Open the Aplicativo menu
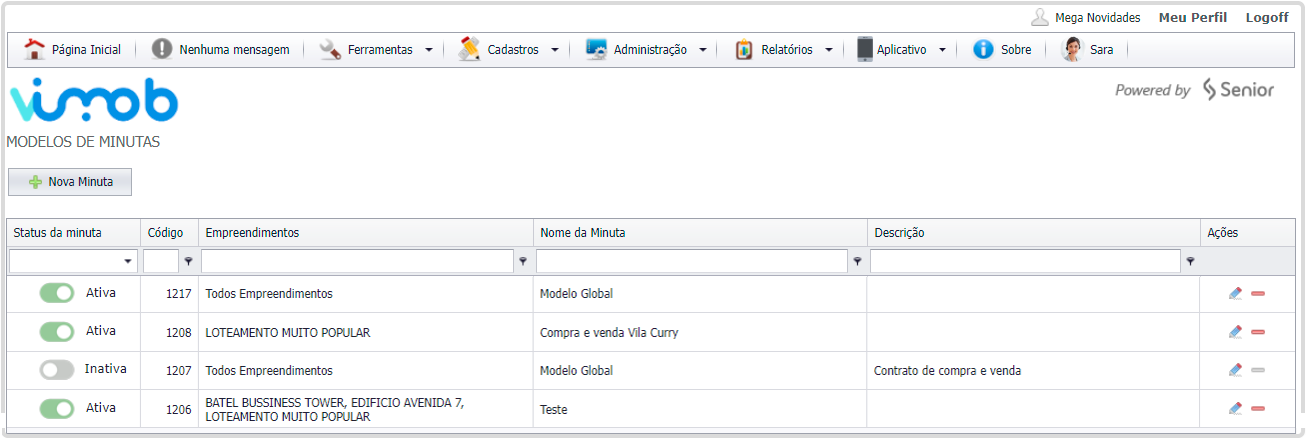 tap(900, 49)
